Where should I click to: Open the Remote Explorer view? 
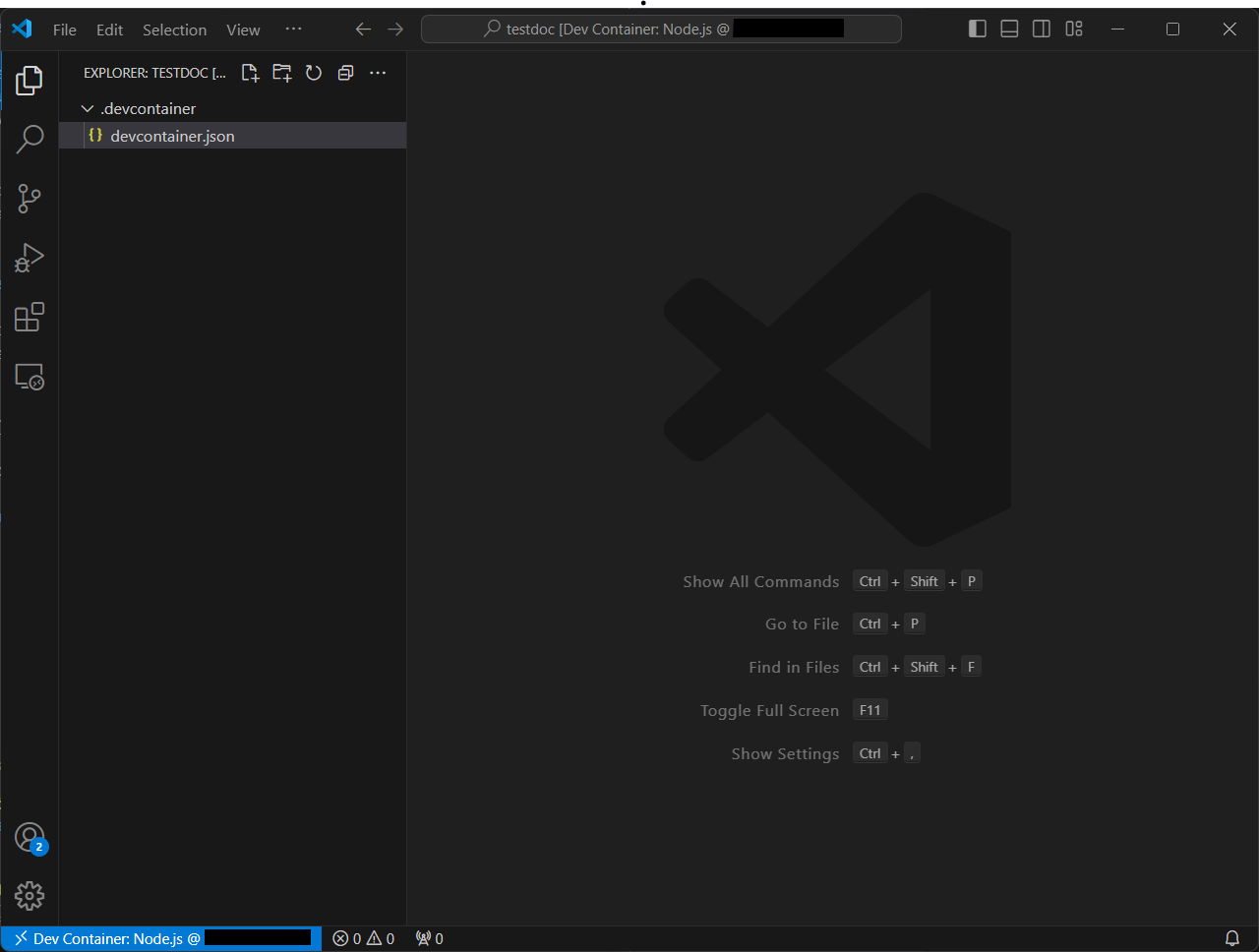(30, 377)
